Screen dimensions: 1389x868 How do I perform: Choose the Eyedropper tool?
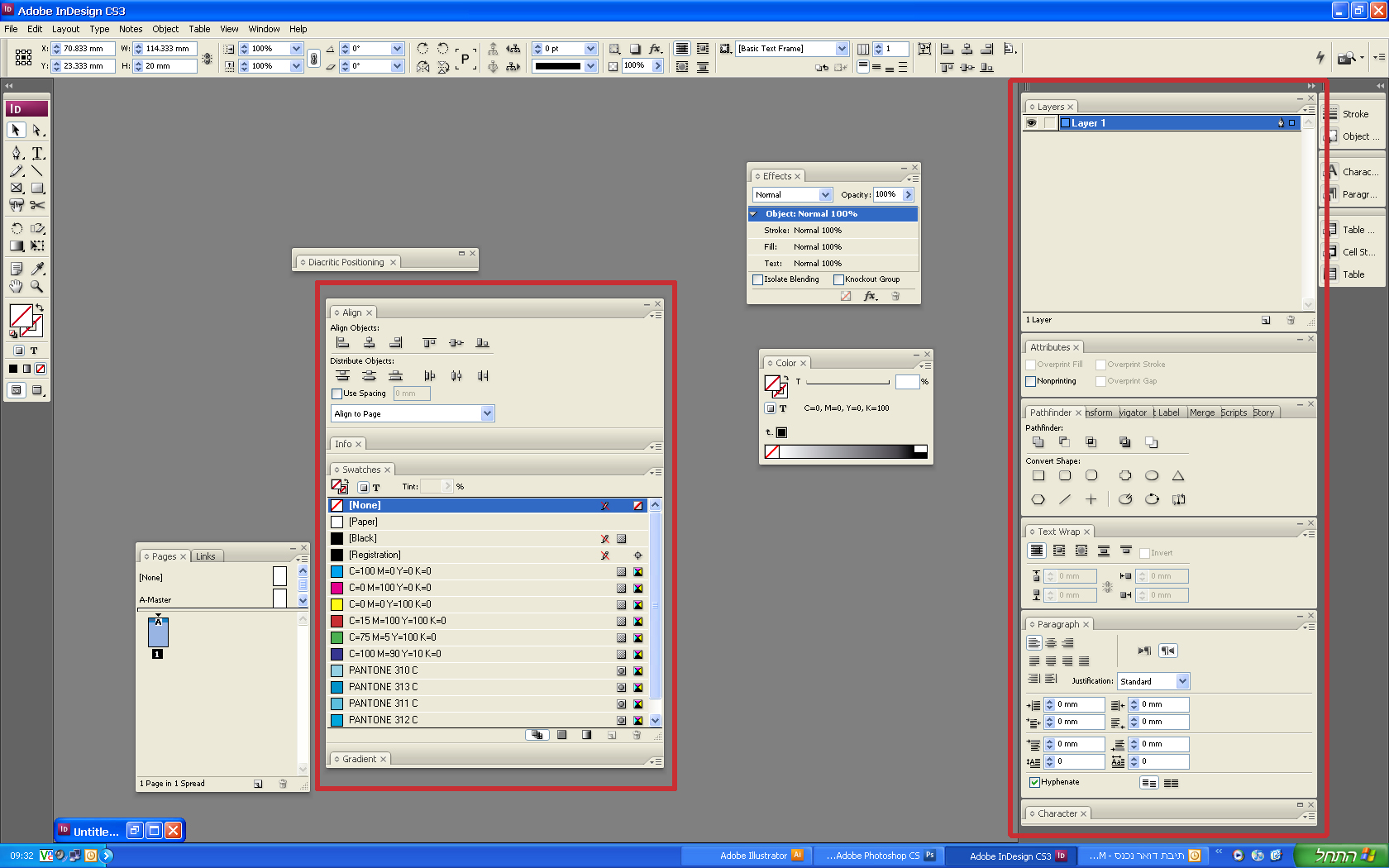[x=37, y=269]
